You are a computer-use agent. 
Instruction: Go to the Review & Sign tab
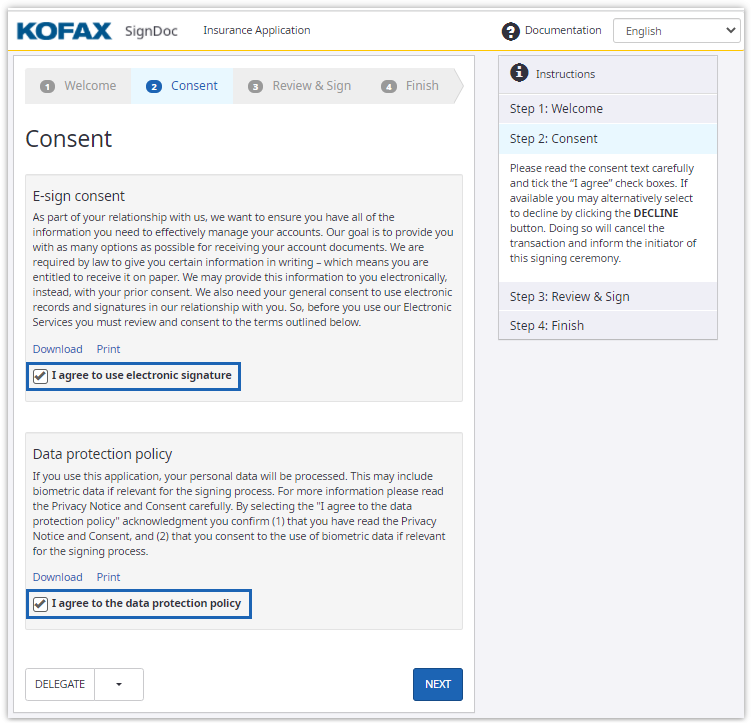click(311, 86)
